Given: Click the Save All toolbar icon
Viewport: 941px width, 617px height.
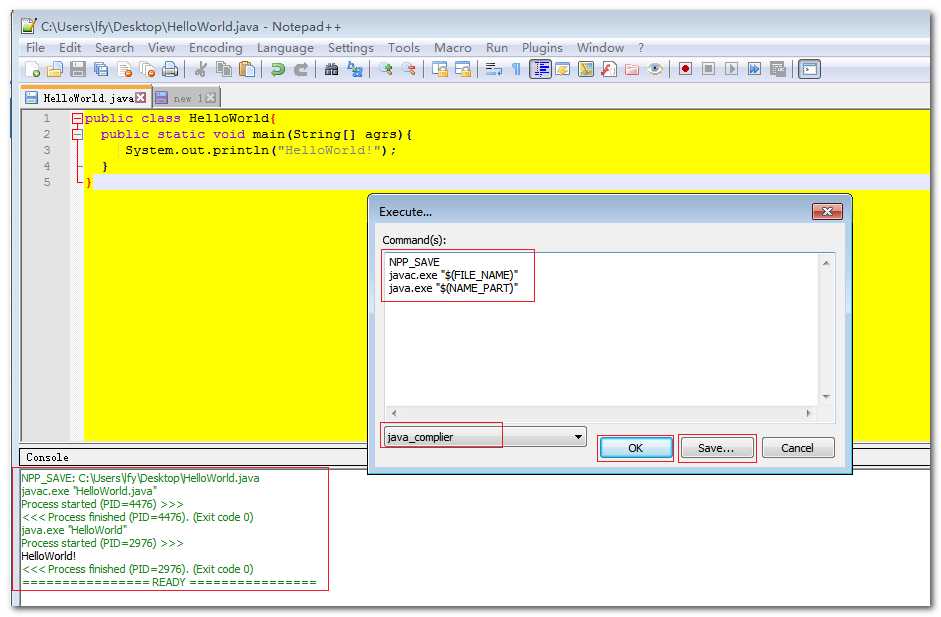Looking at the screenshot, I should pos(101,70).
